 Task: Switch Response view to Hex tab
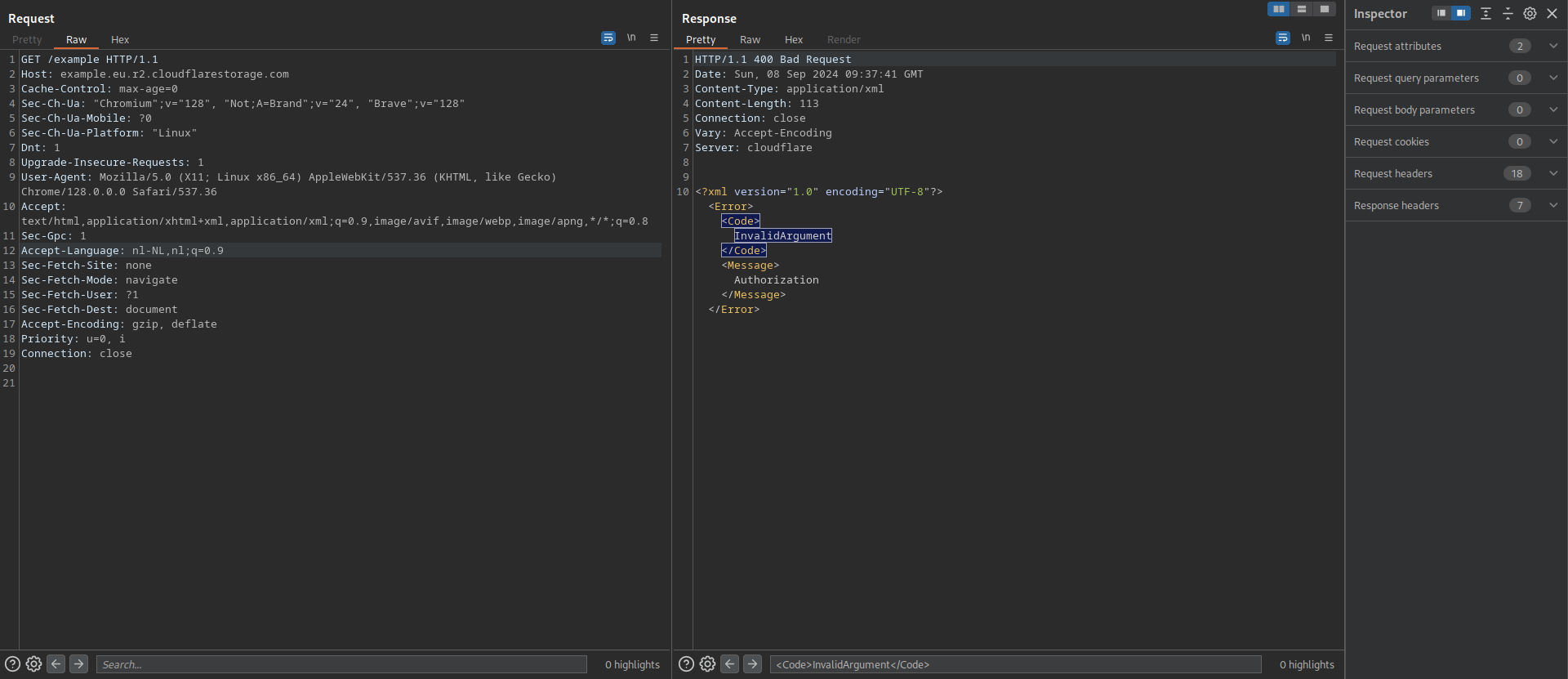click(794, 39)
